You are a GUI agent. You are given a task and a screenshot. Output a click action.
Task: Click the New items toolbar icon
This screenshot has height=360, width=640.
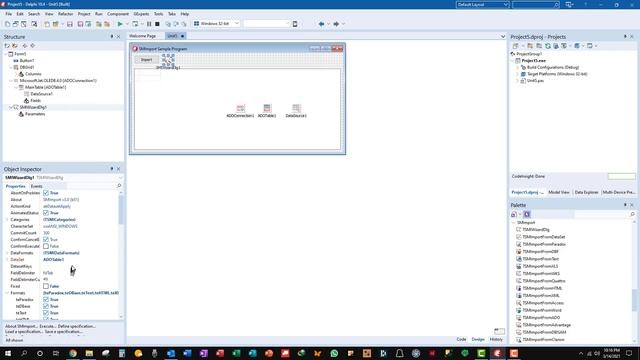click(x=7, y=24)
